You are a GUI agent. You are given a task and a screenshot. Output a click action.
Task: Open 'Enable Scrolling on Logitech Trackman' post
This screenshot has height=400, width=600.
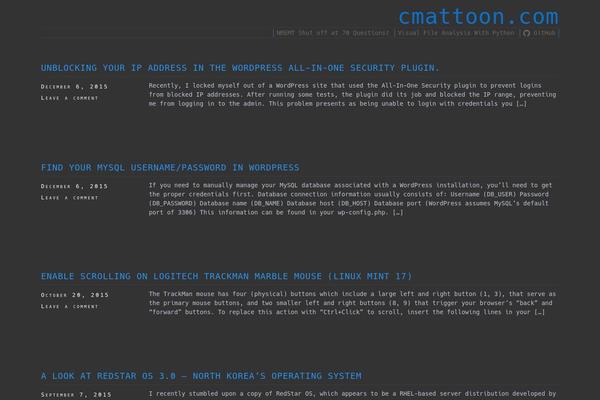click(226, 276)
